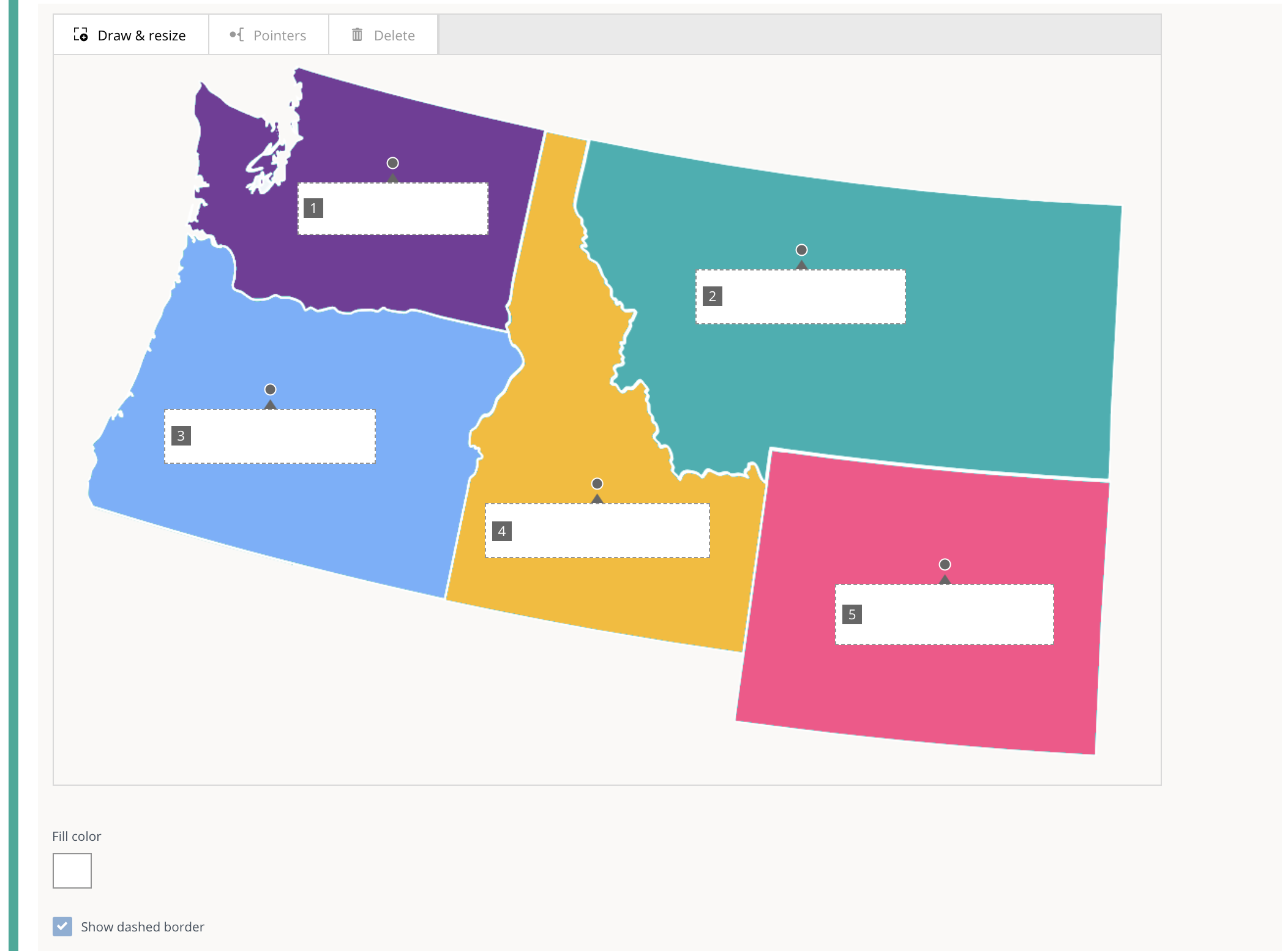The height and width of the screenshot is (951, 1288).
Task: Click the pointer handle above response box 2
Action: pyautogui.click(x=801, y=250)
